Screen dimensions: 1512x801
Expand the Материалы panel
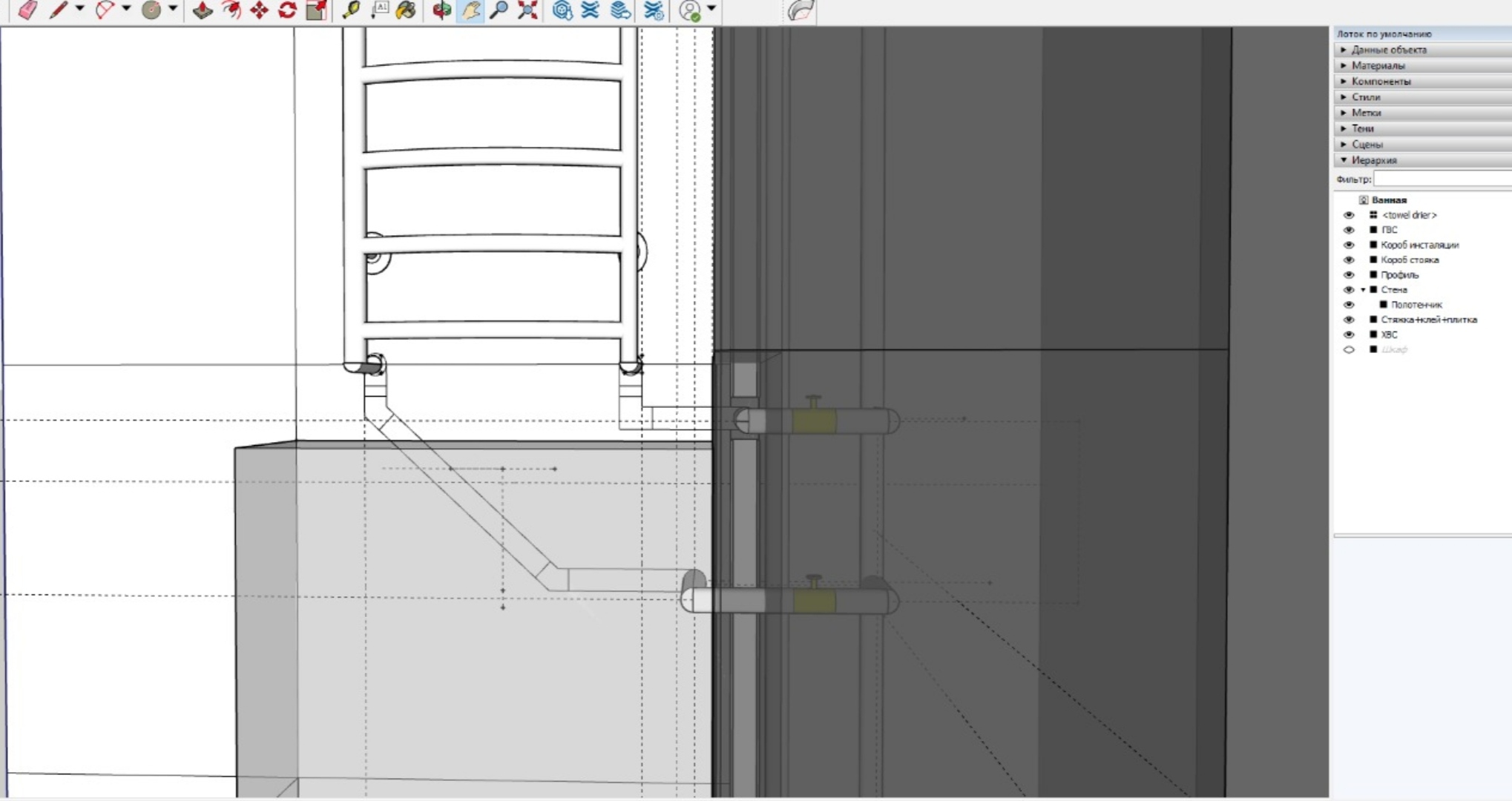tap(1378, 65)
